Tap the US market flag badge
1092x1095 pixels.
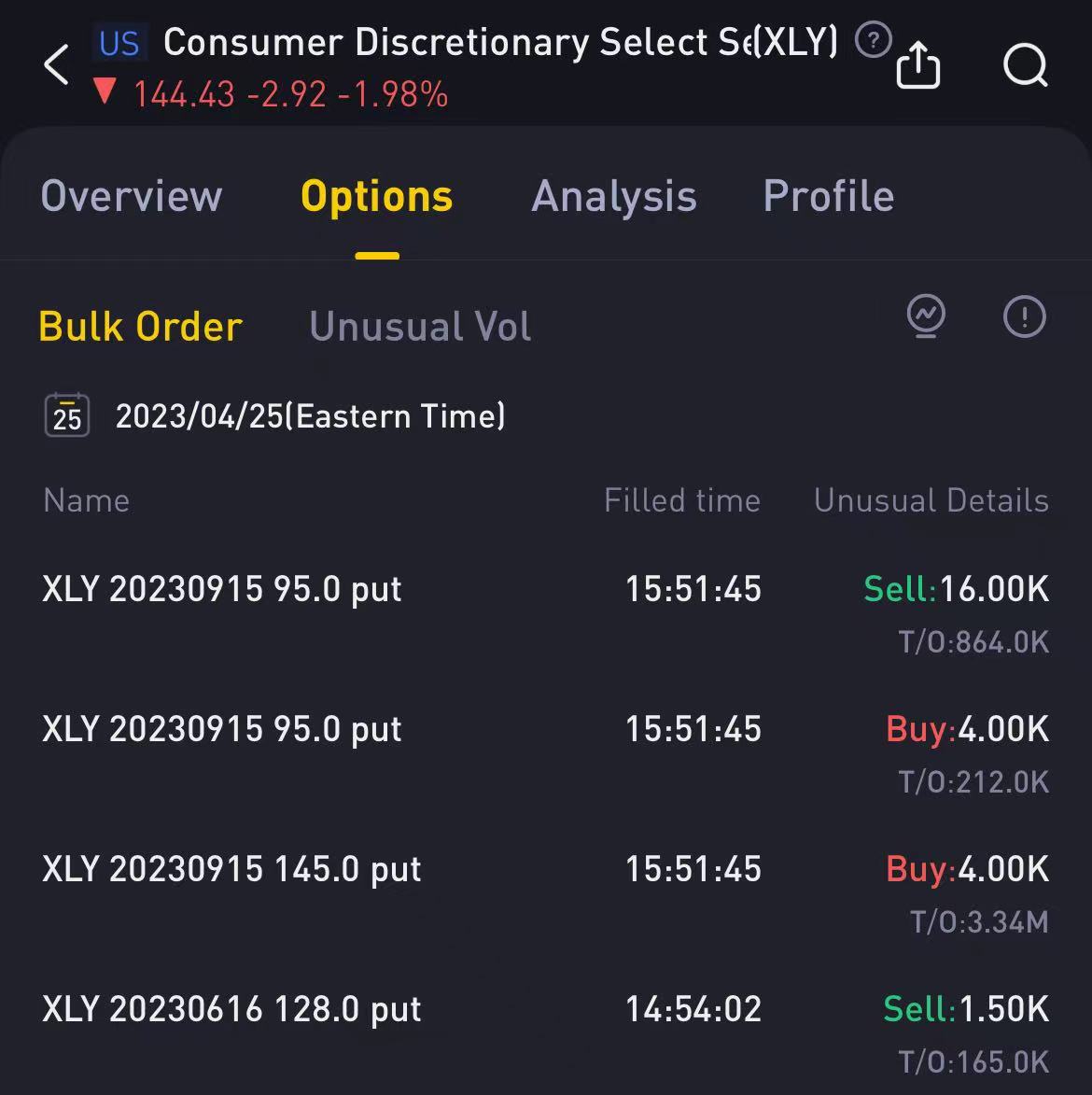click(x=119, y=43)
